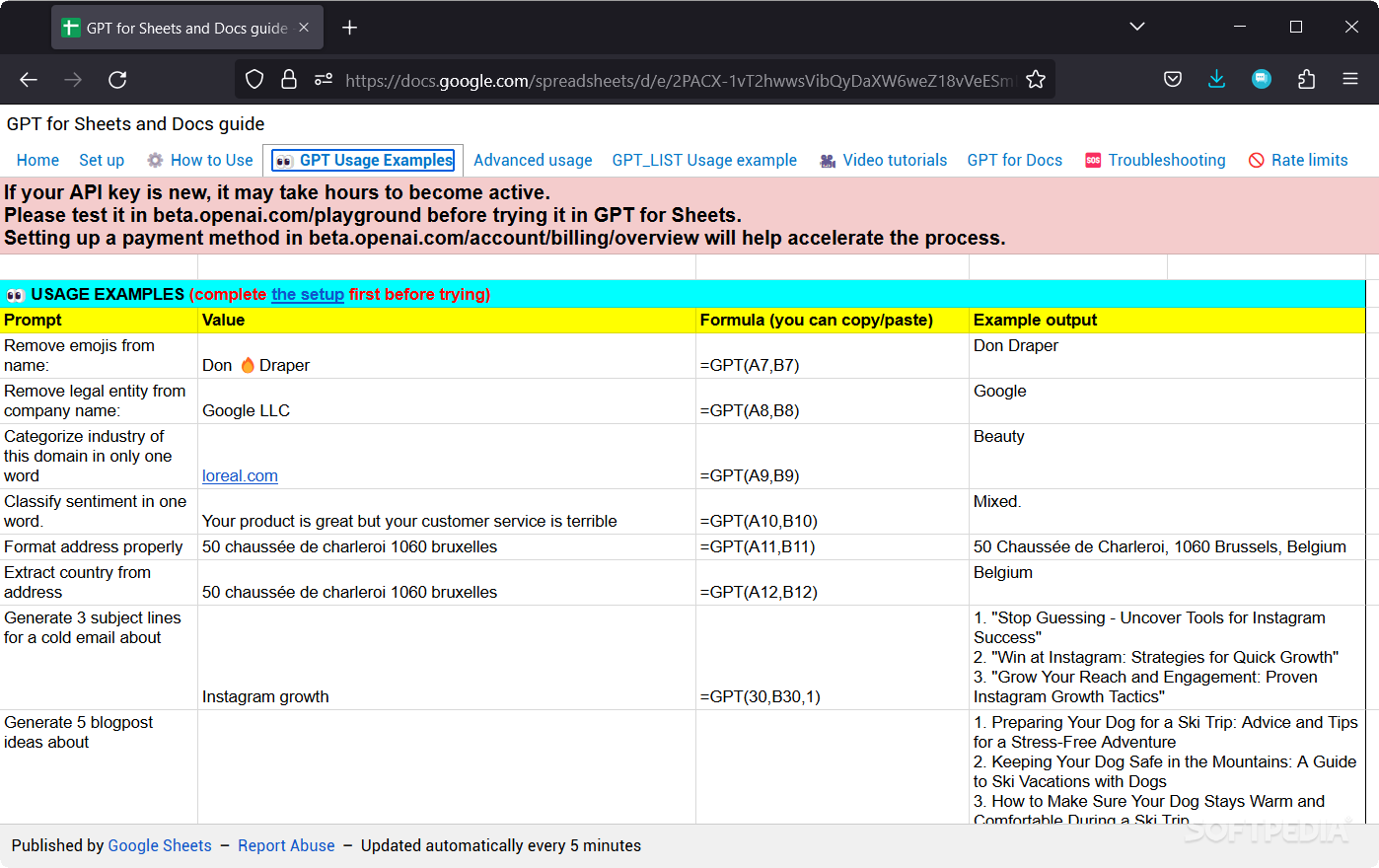The height and width of the screenshot is (868, 1379).
Task: Open the extensions puzzle piece icon
Action: coord(1307,80)
